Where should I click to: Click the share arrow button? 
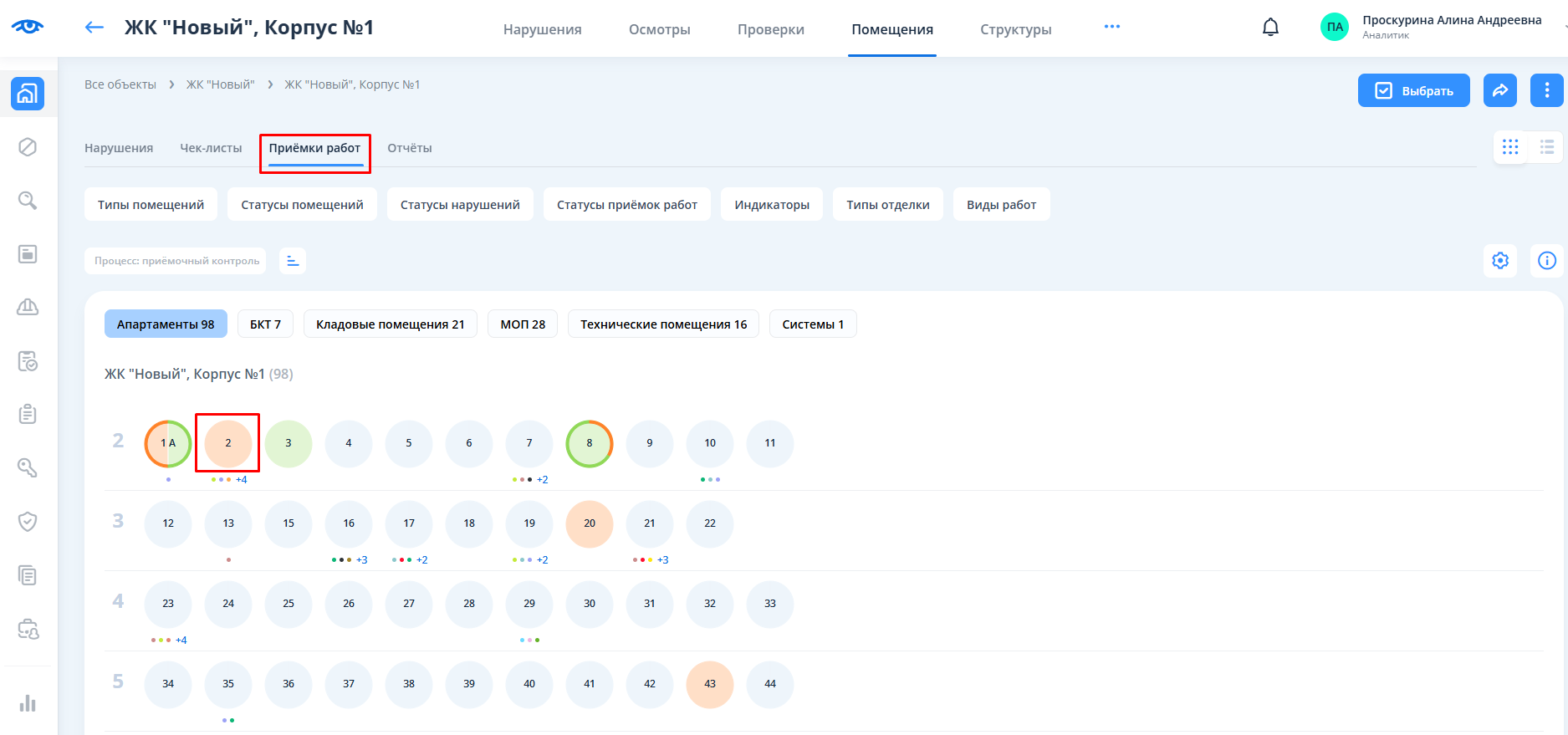pos(1500,90)
